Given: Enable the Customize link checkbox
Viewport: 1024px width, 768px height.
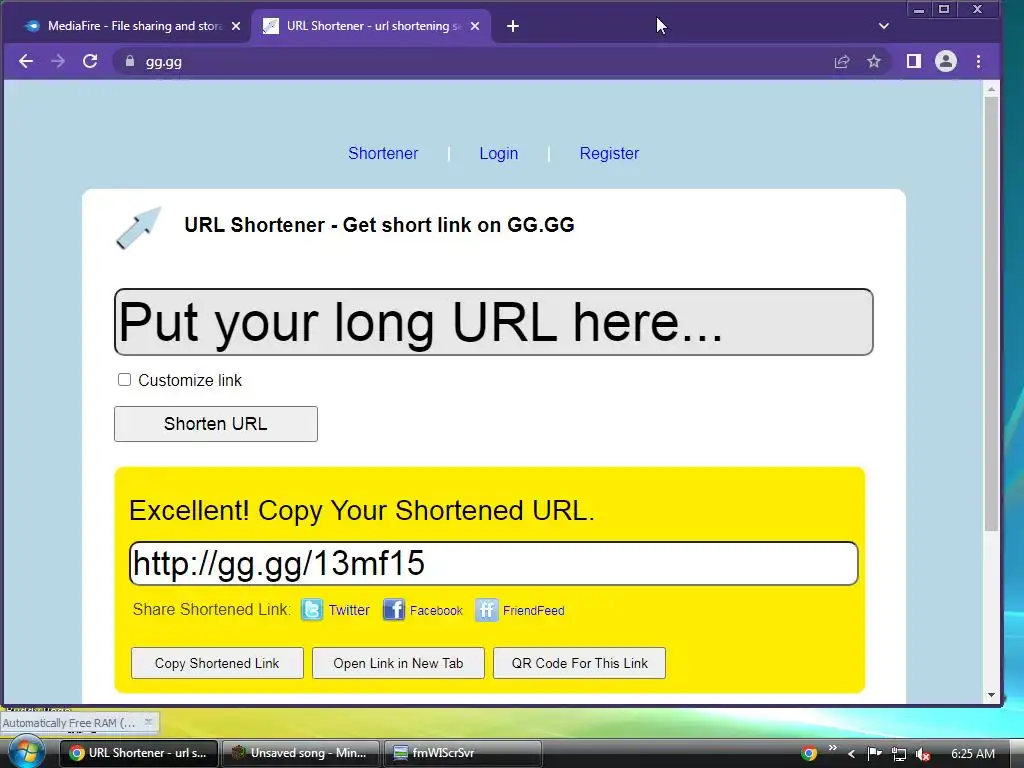Looking at the screenshot, I should point(124,379).
